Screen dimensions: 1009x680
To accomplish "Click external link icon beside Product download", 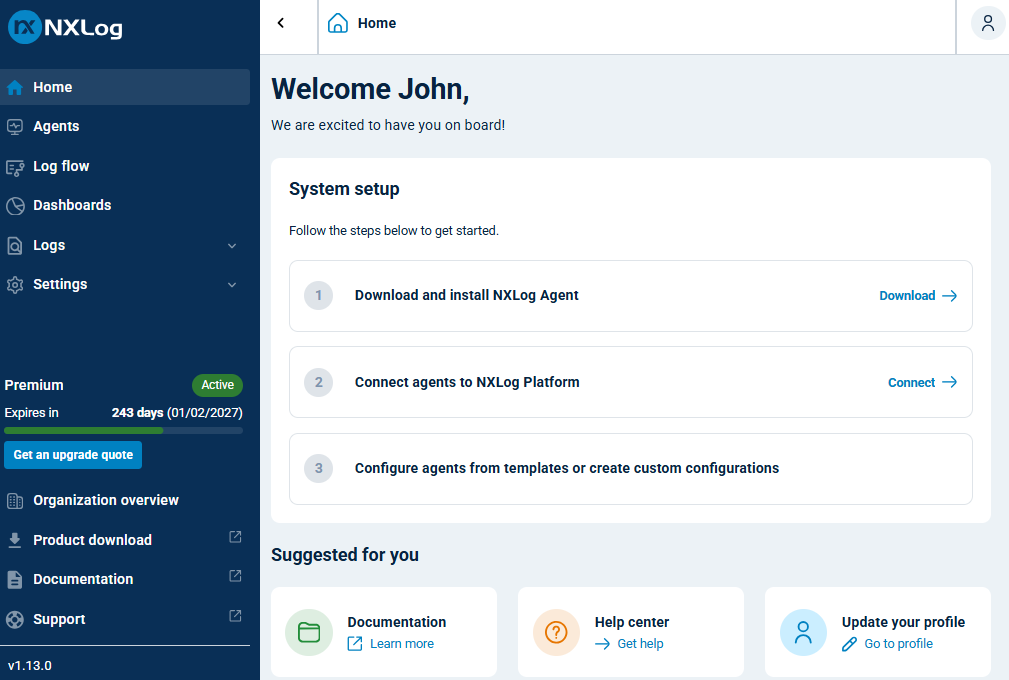I will 236,537.
